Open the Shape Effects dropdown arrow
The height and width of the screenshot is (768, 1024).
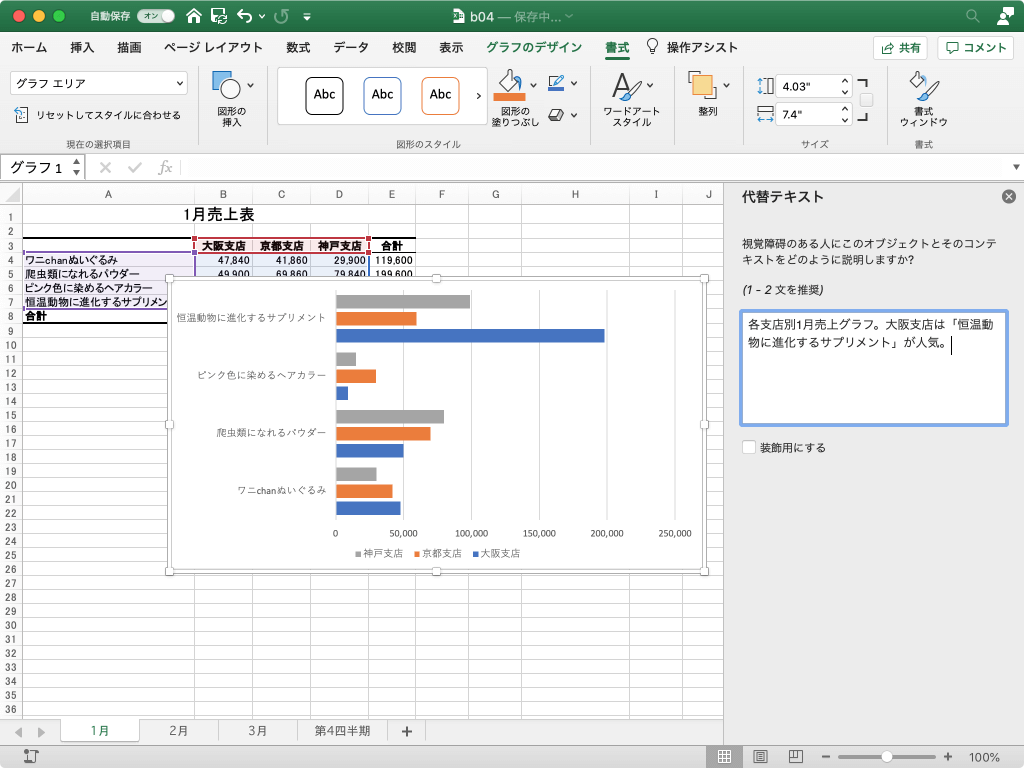[x=574, y=115]
